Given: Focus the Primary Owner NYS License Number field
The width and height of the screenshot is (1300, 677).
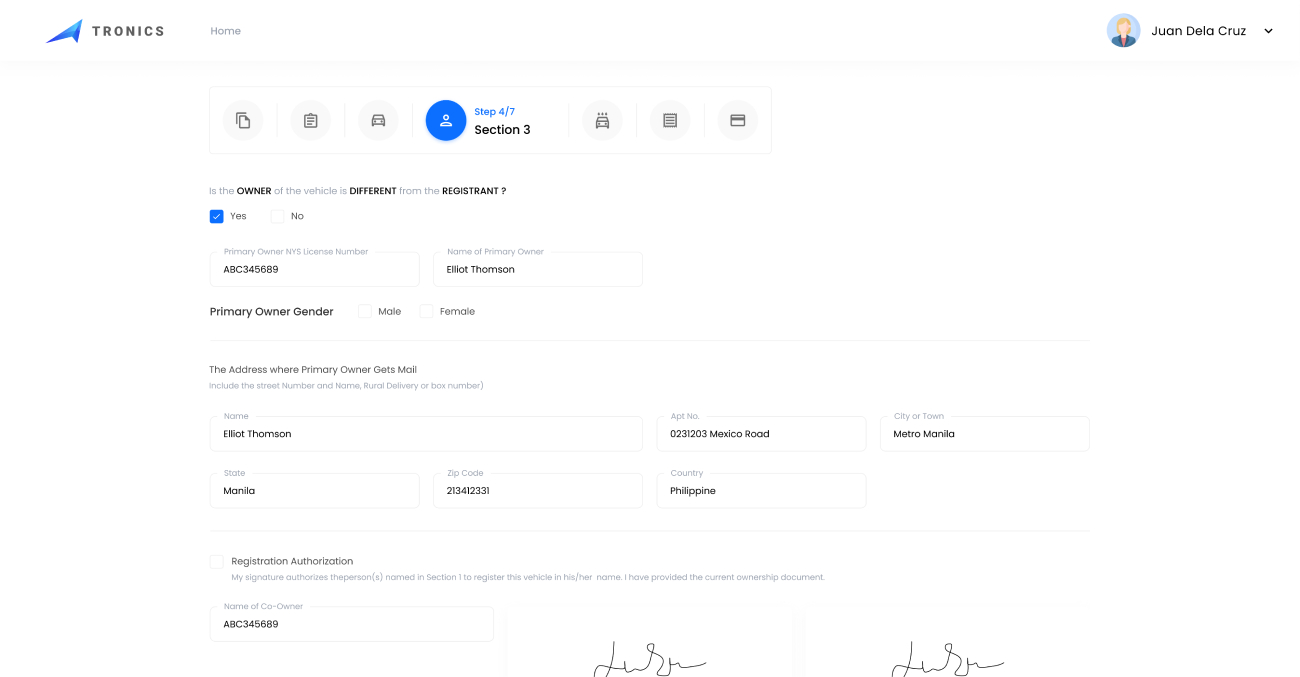Looking at the screenshot, I should (314, 270).
